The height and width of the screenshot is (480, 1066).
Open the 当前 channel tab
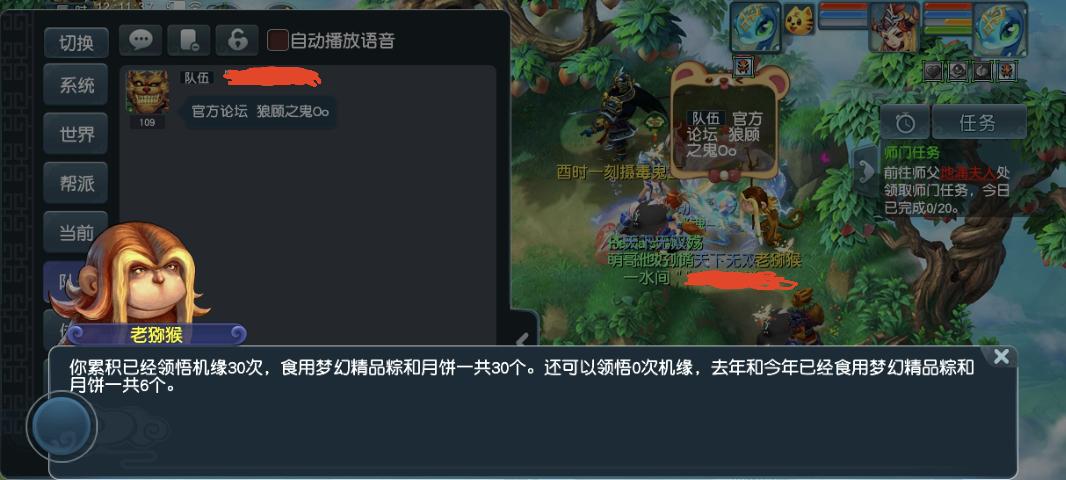coord(76,233)
